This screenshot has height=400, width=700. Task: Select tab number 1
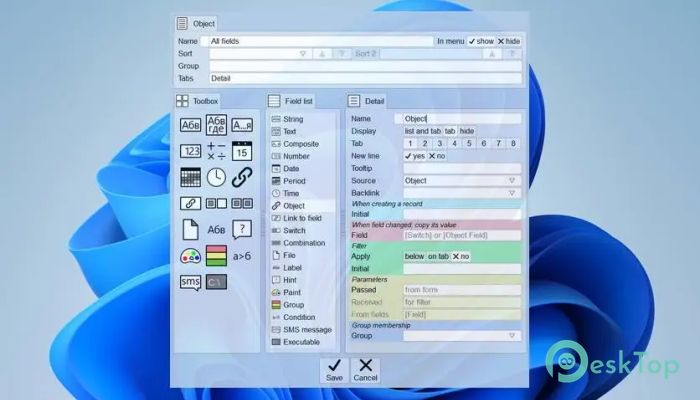[x=410, y=143]
